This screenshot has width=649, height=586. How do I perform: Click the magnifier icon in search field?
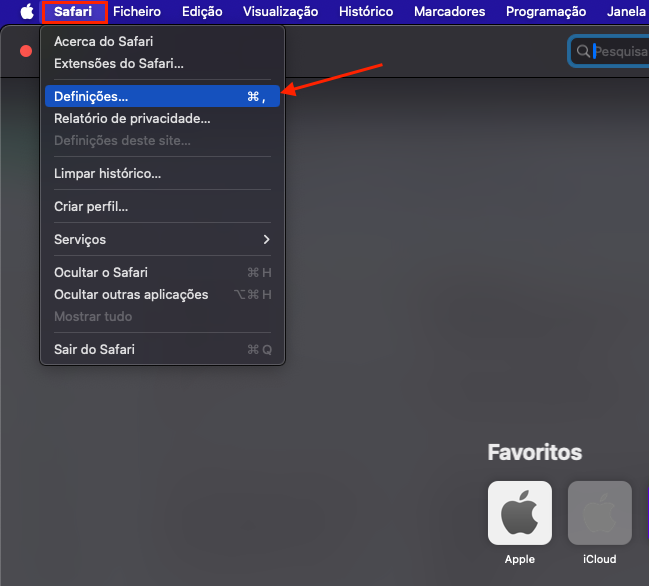583,51
